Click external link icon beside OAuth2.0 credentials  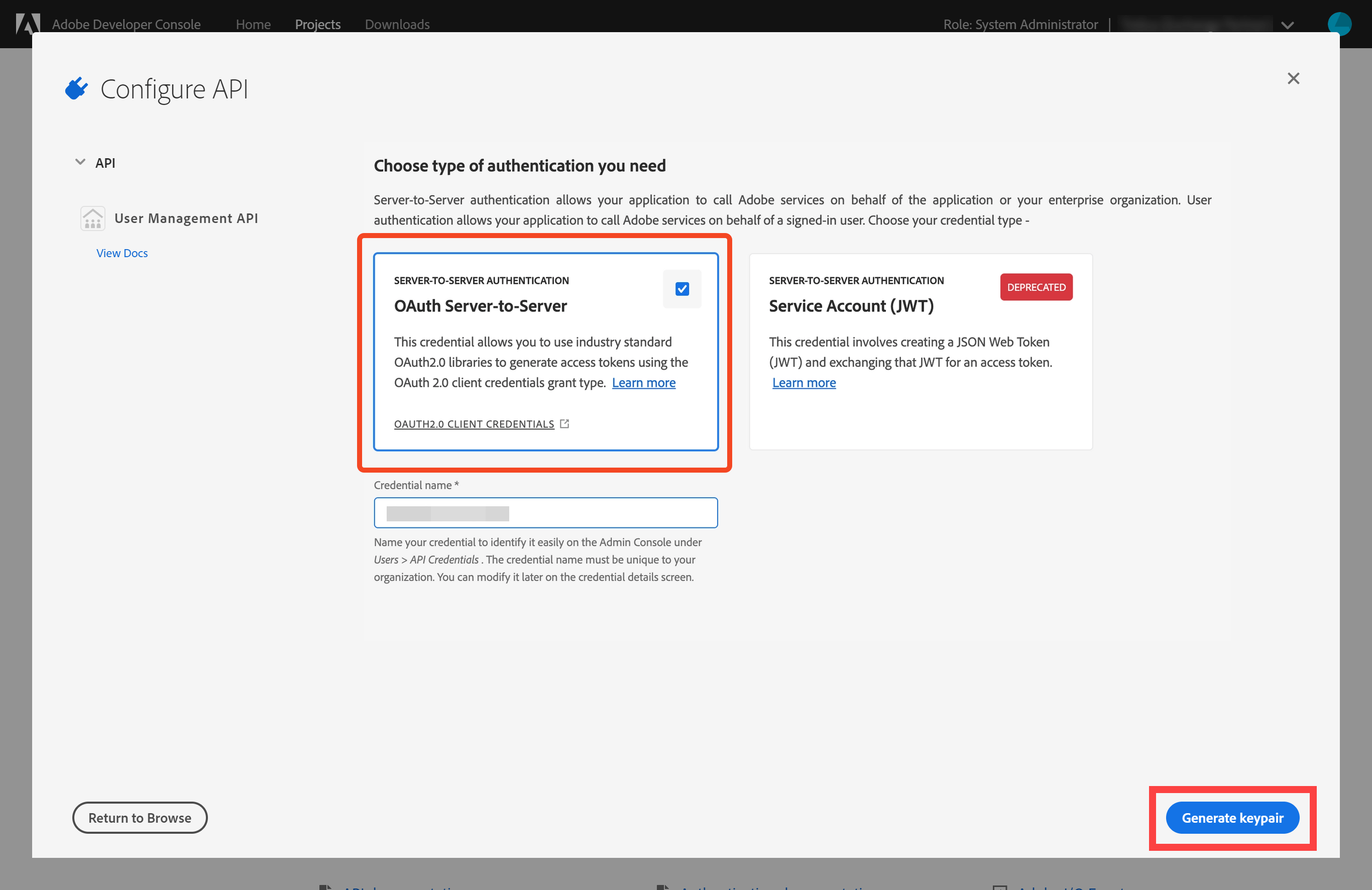coord(564,424)
